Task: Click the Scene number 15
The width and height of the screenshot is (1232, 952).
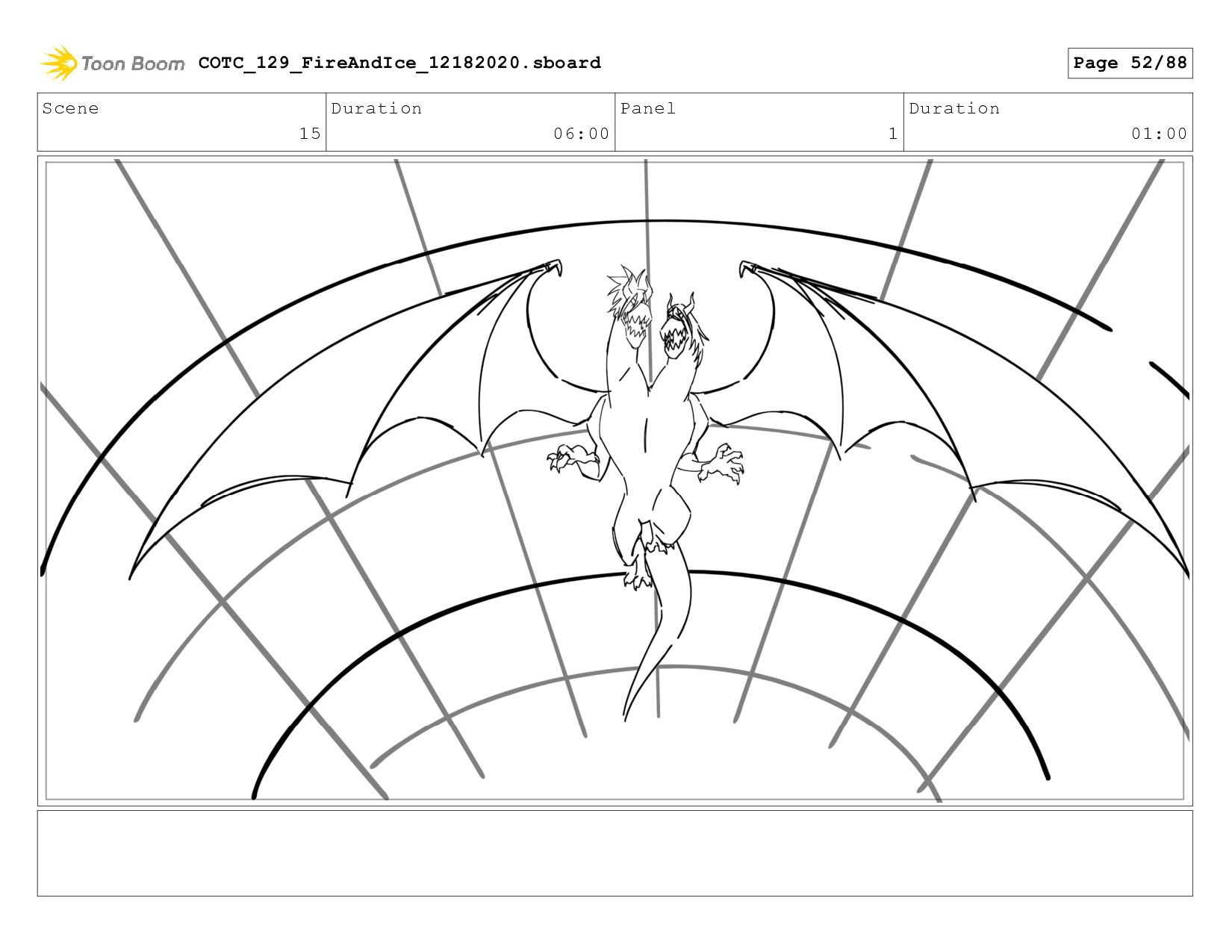Action: [x=310, y=134]
